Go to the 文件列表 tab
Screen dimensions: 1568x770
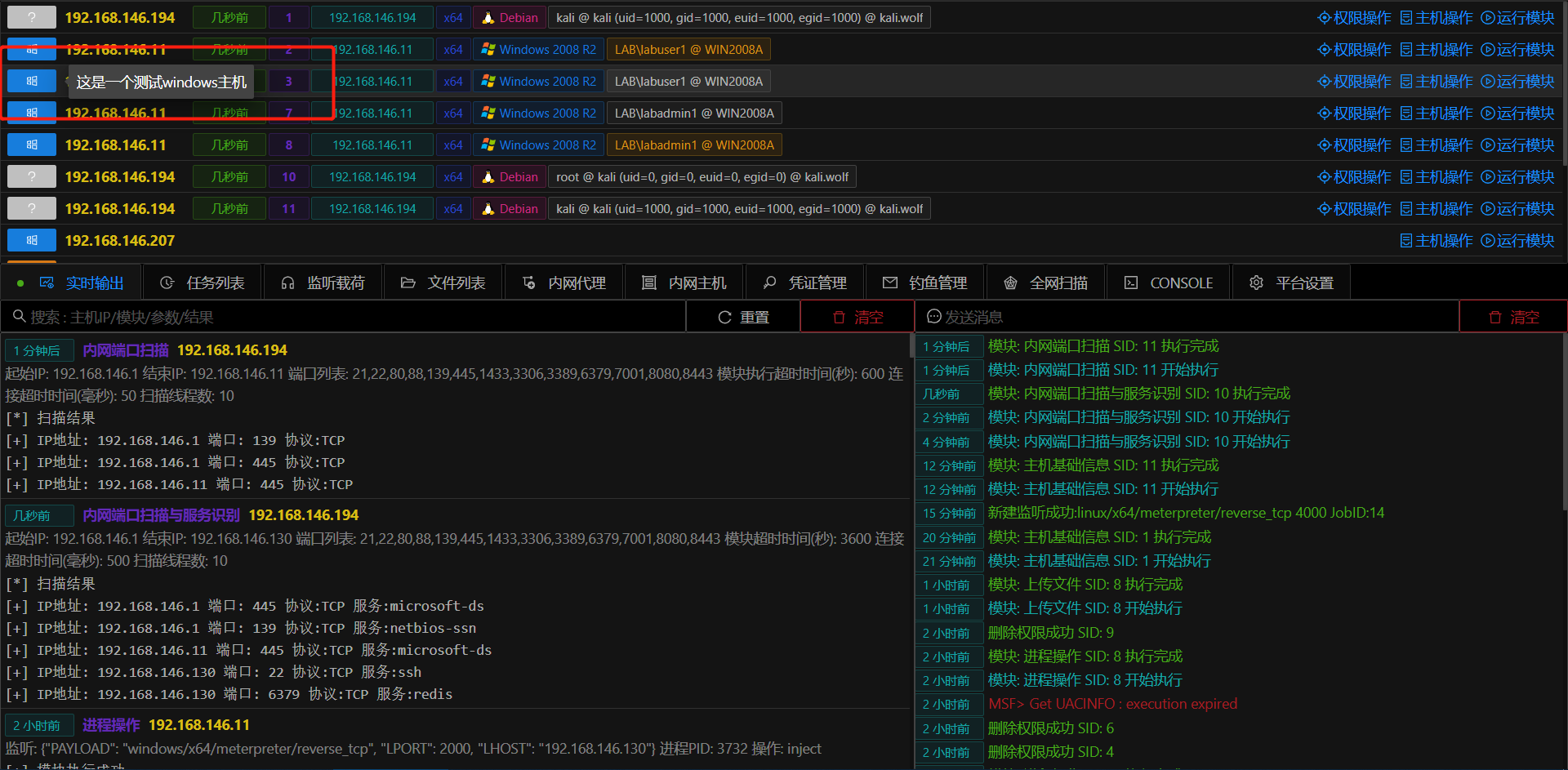(443, 283)
